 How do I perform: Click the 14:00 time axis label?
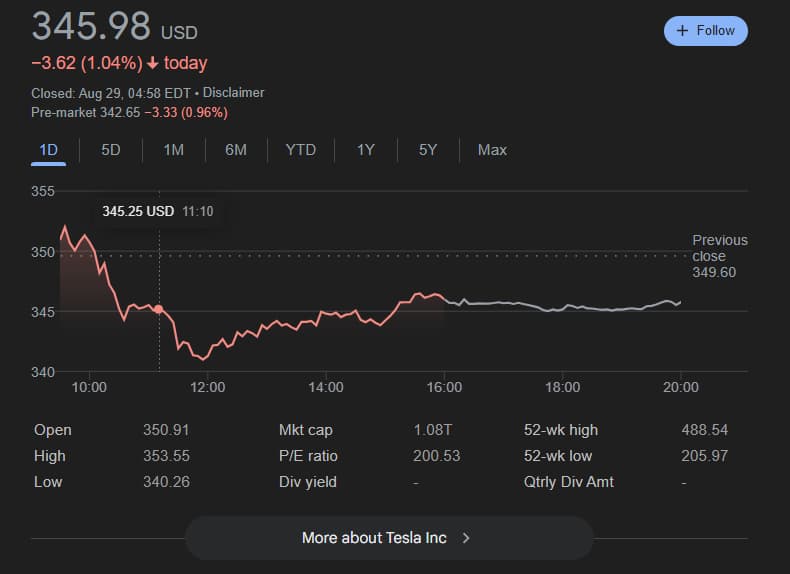pos(326,387)
